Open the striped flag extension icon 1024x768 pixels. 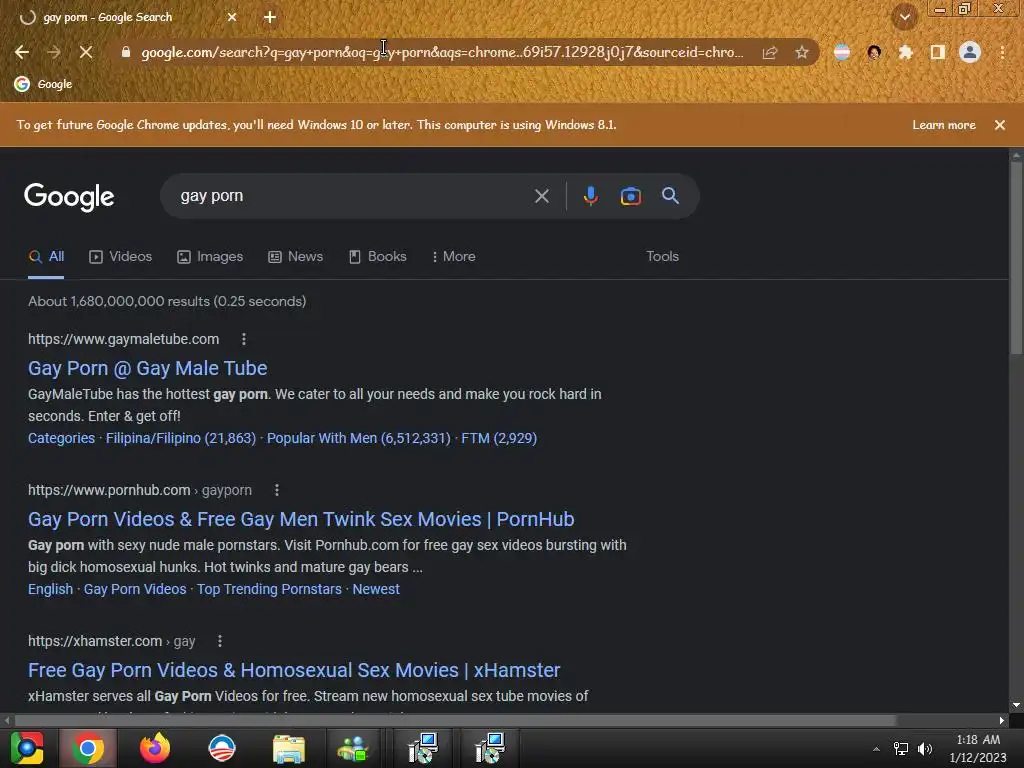click(x=842, y=52)
